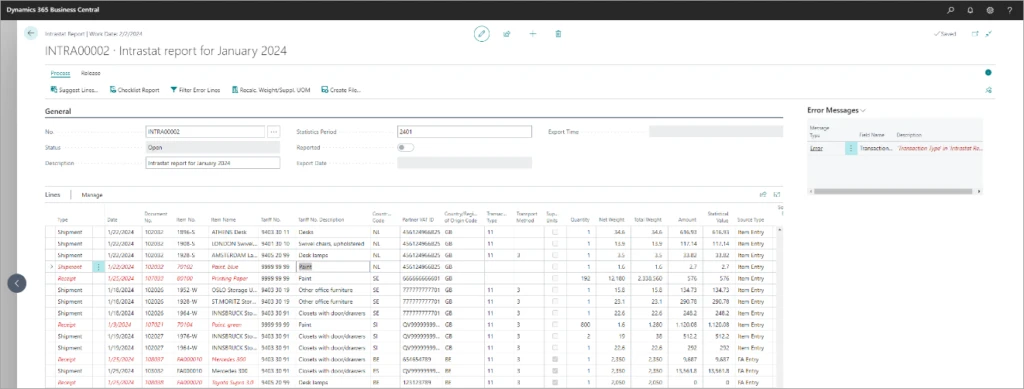The height and width of the screenshot is (389, 1024).
Task: Open row menu for Error message
Action: coord(851,149)
